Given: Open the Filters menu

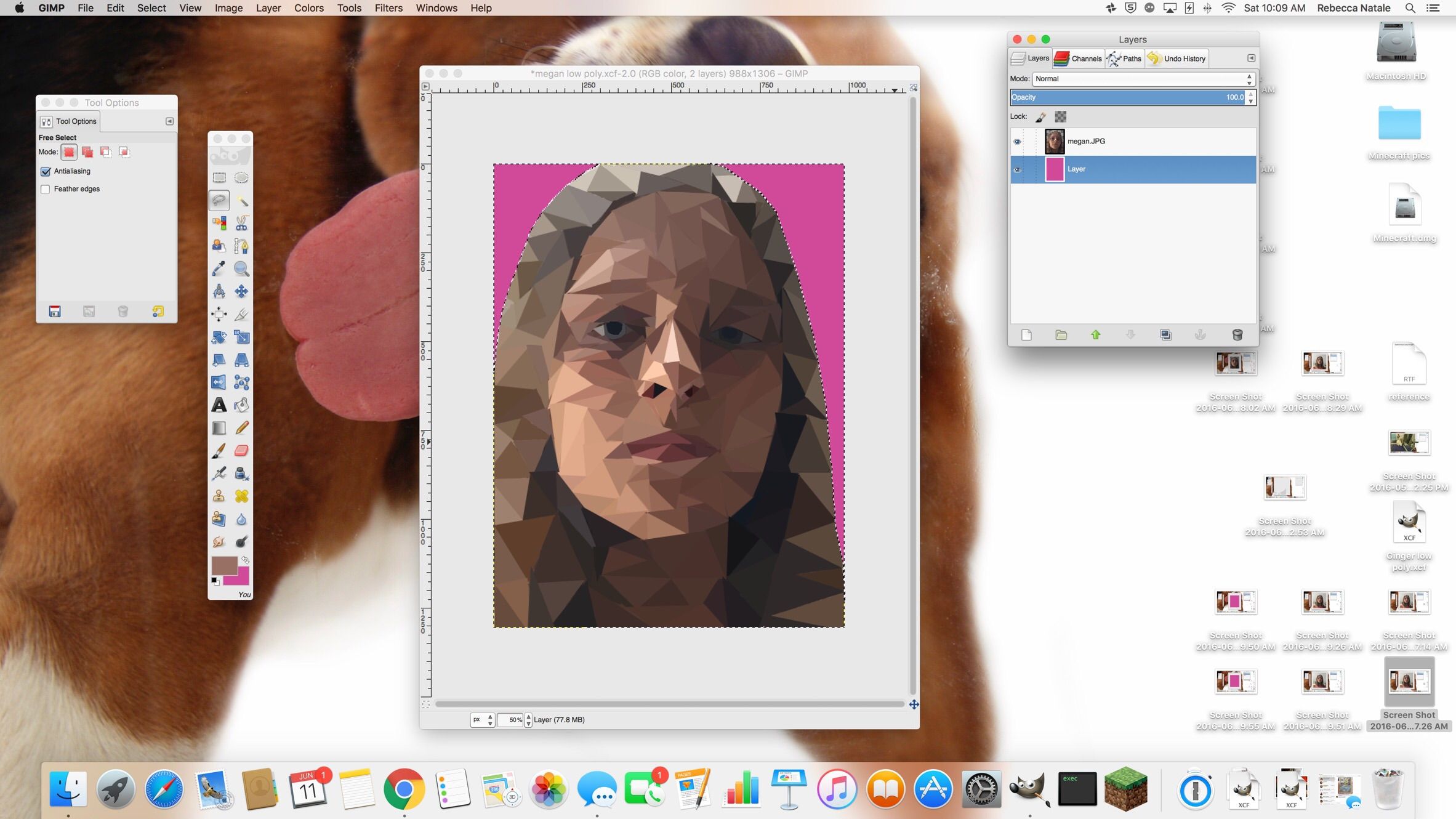Looking at the screenshot, I should (x=388, y=8).
